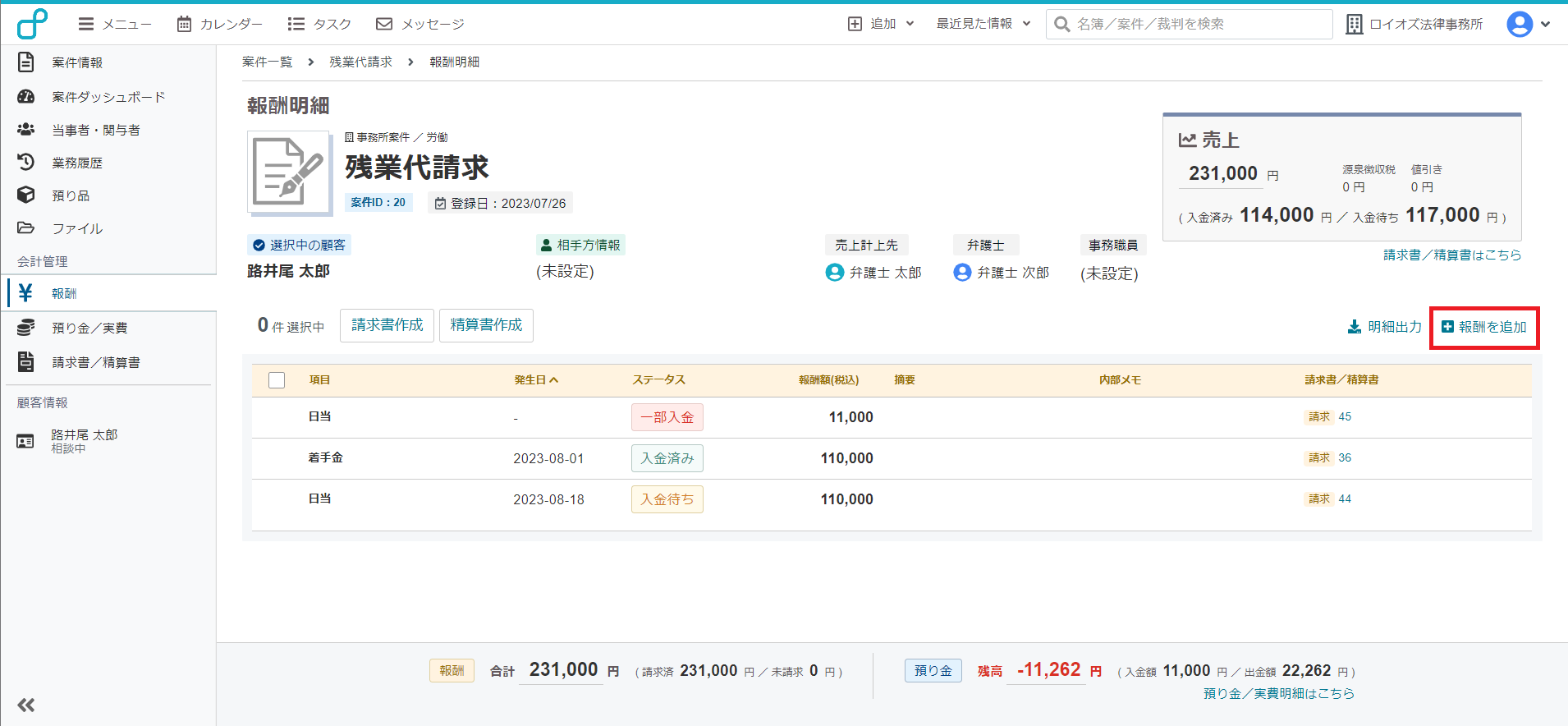
Task: Open タスク from the top bar
Action: point(319,24)
